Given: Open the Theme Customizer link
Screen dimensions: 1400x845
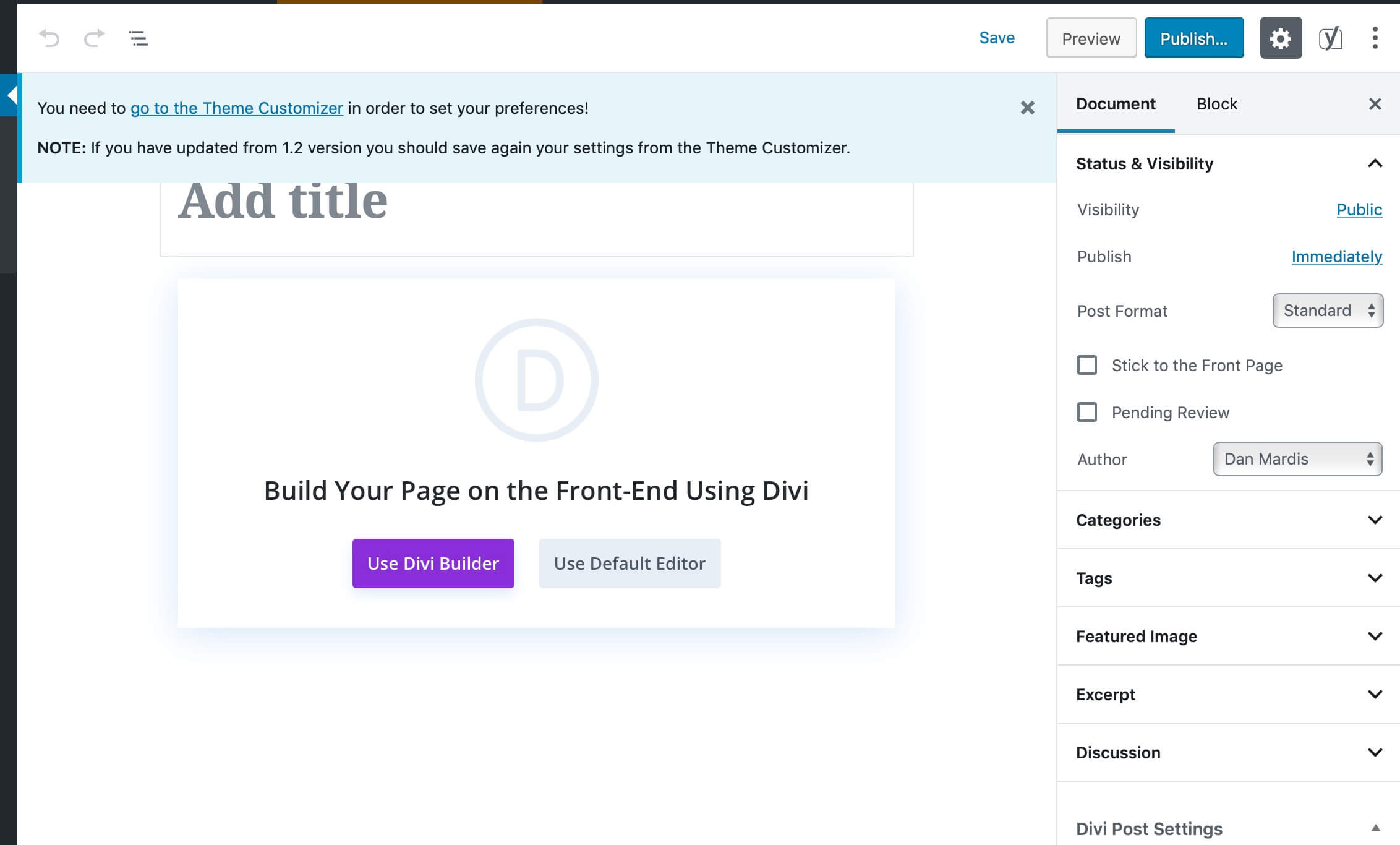Looking at the screenshot, I should [x=236, y=108].
